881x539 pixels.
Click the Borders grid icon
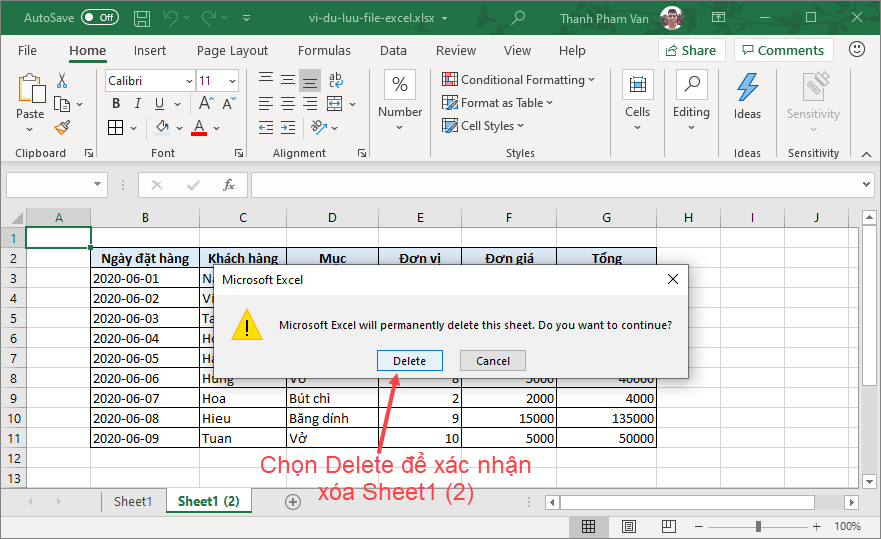pyautogui.click(x=116, y=128)
